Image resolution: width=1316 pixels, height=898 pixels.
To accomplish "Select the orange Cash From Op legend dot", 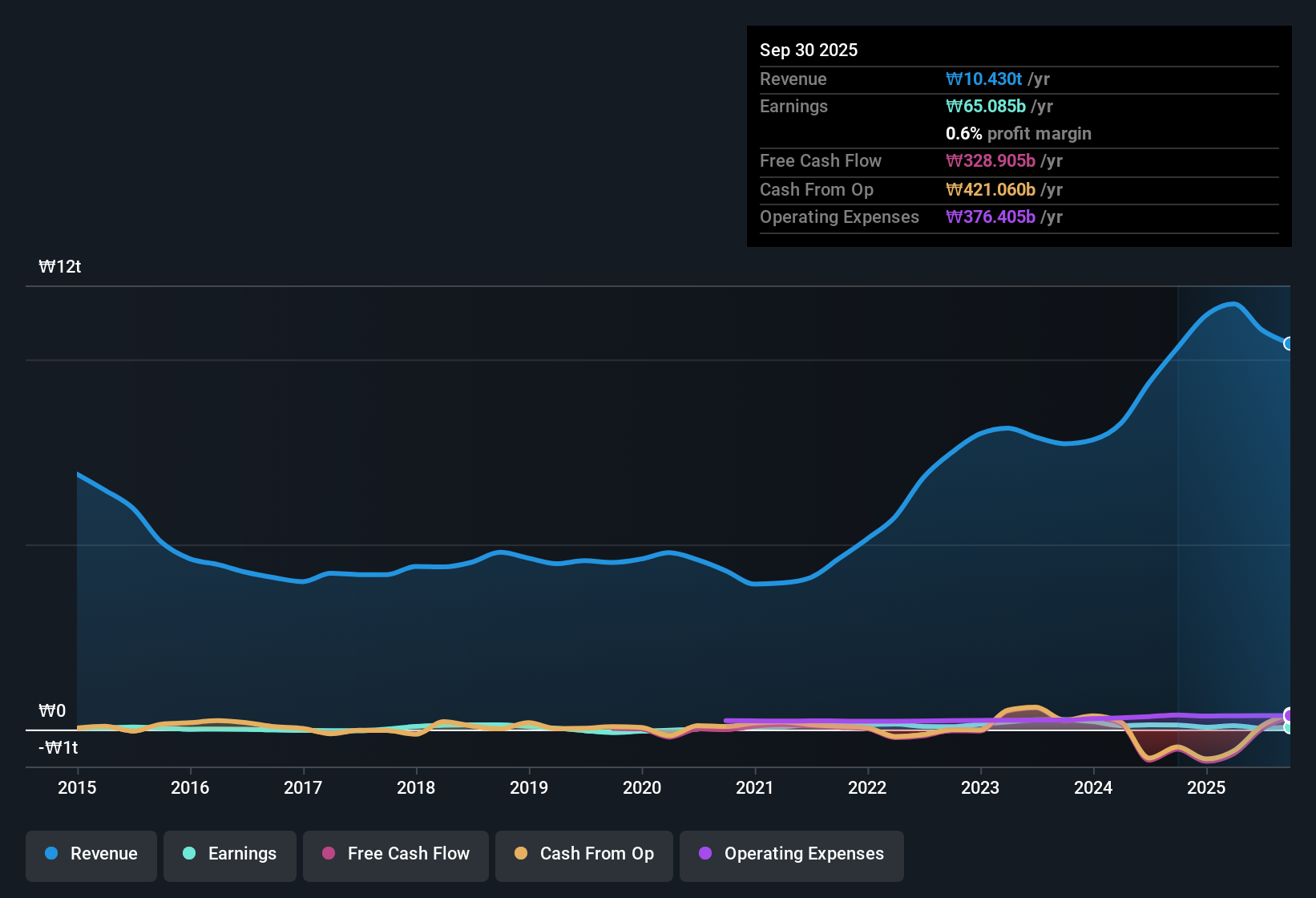I will [x=522, y=854].
